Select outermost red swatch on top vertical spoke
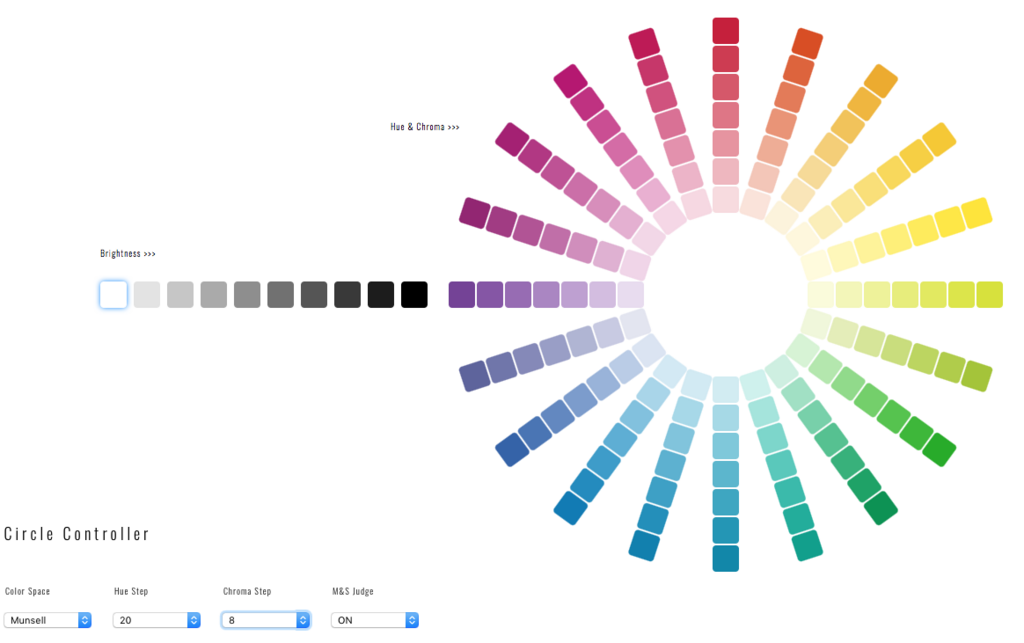Screen dimensions: 1024x643 click(726, 31)
